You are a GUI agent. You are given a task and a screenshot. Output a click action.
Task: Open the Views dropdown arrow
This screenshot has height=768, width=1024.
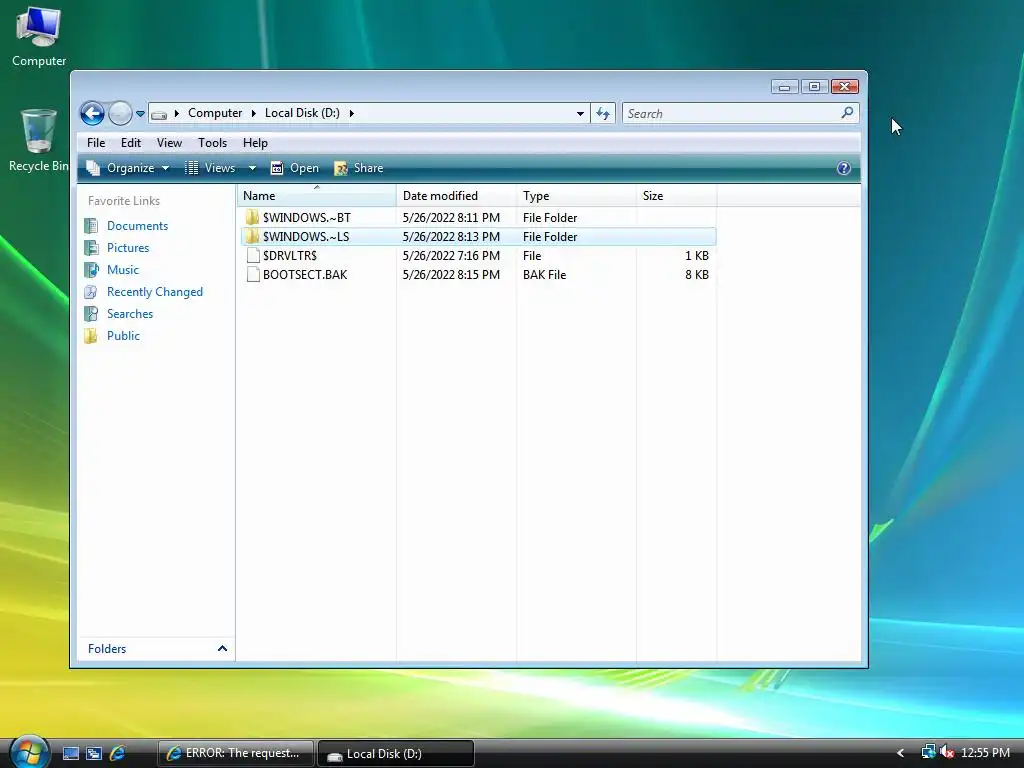pyautogui.click(x=252, y=168)
